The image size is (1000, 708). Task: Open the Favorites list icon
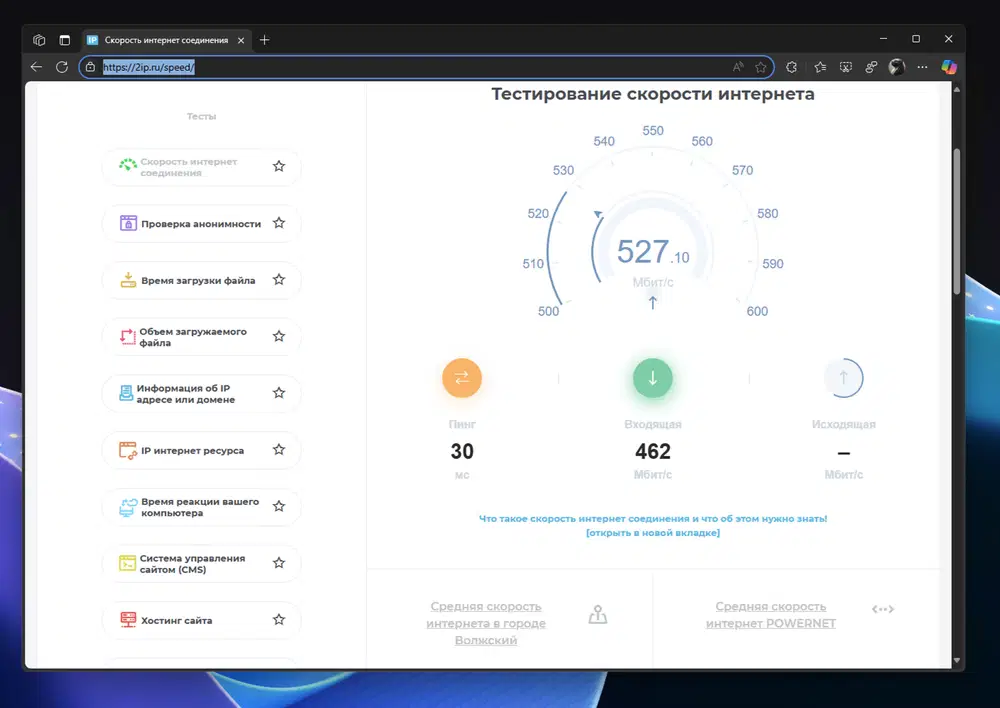click(x=820, y=67)
